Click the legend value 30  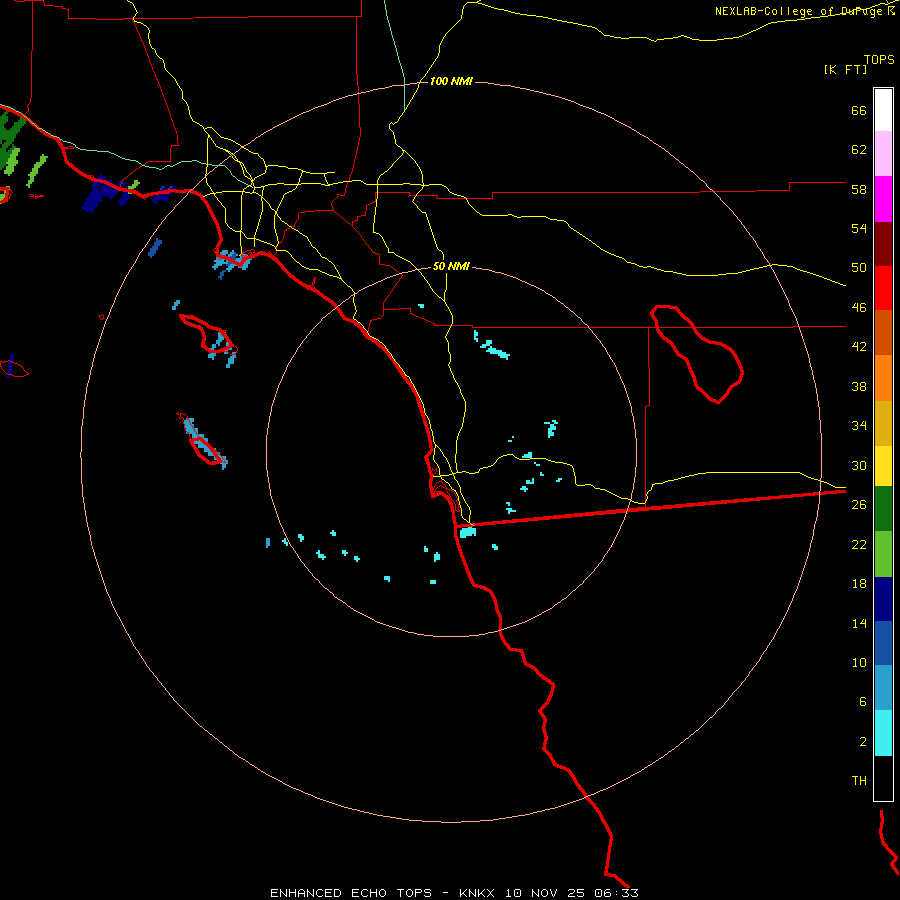(859, 465)
